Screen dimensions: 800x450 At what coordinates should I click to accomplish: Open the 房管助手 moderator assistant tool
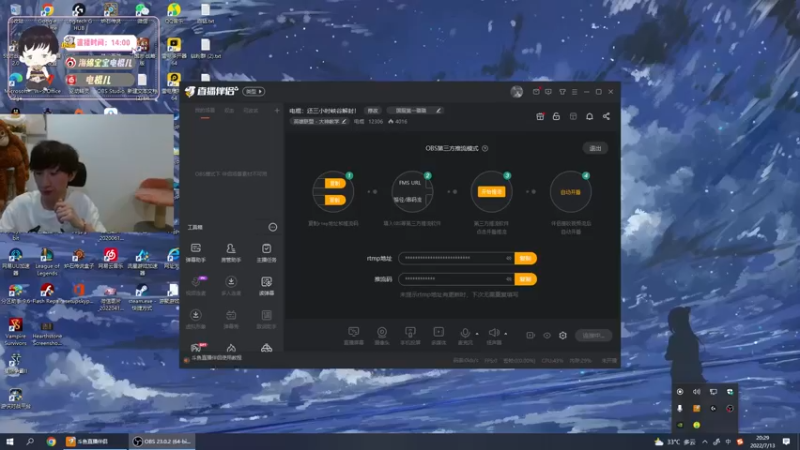pos(231,252)
